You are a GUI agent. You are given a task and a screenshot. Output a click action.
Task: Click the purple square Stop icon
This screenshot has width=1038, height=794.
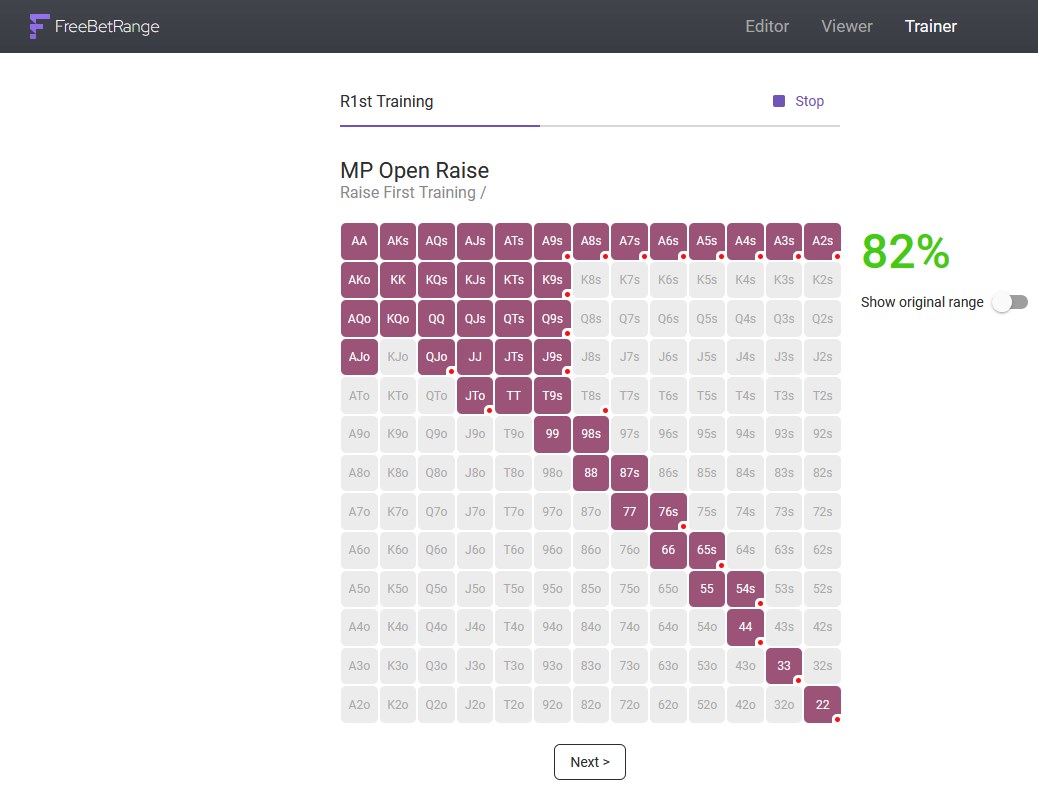[777, 101]
